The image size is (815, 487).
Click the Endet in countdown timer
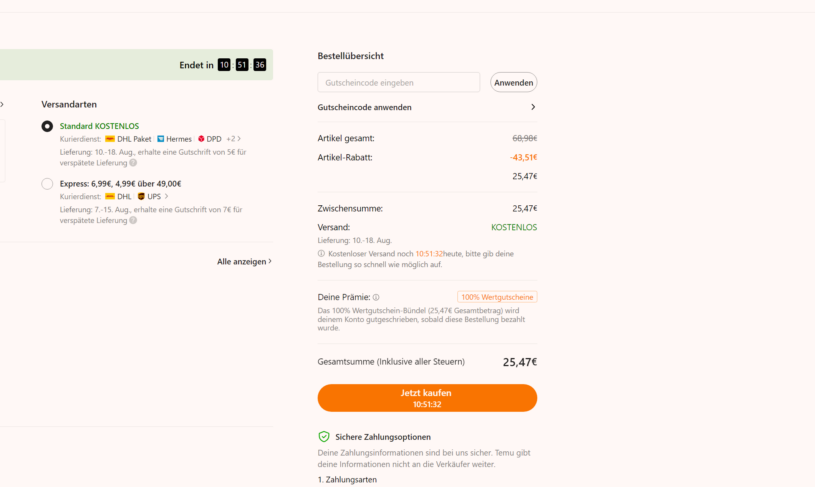(x=242, y=65)
